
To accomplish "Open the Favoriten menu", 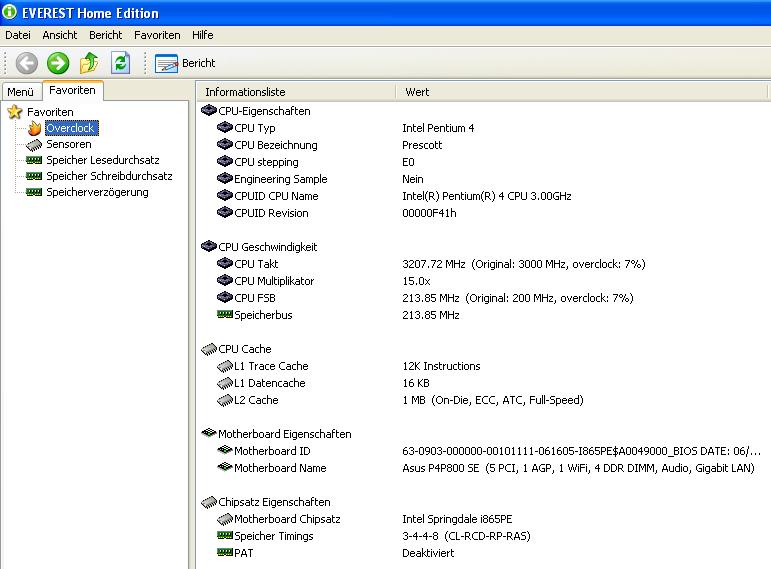I will (157, 35).
